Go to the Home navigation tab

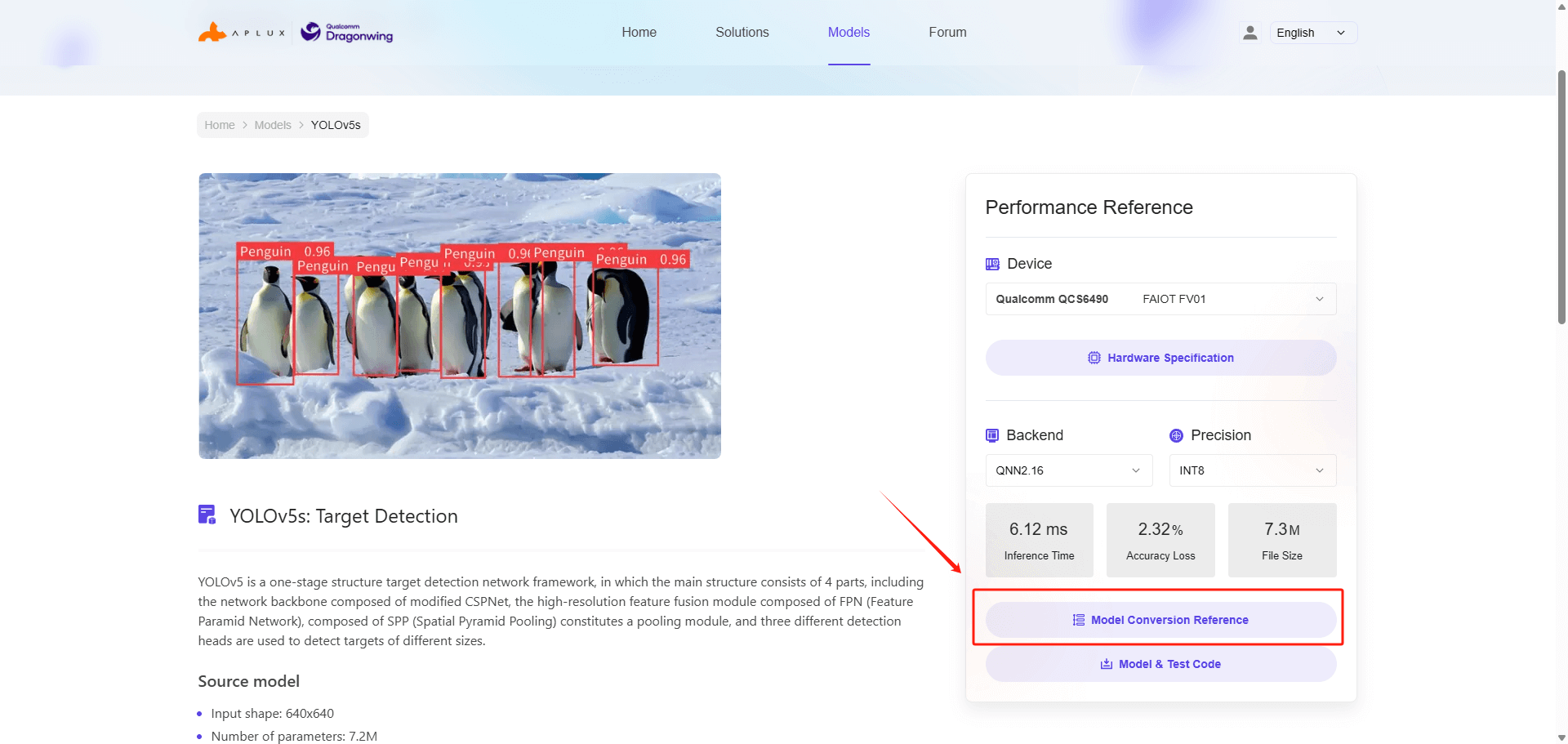[x=639, y=33]
